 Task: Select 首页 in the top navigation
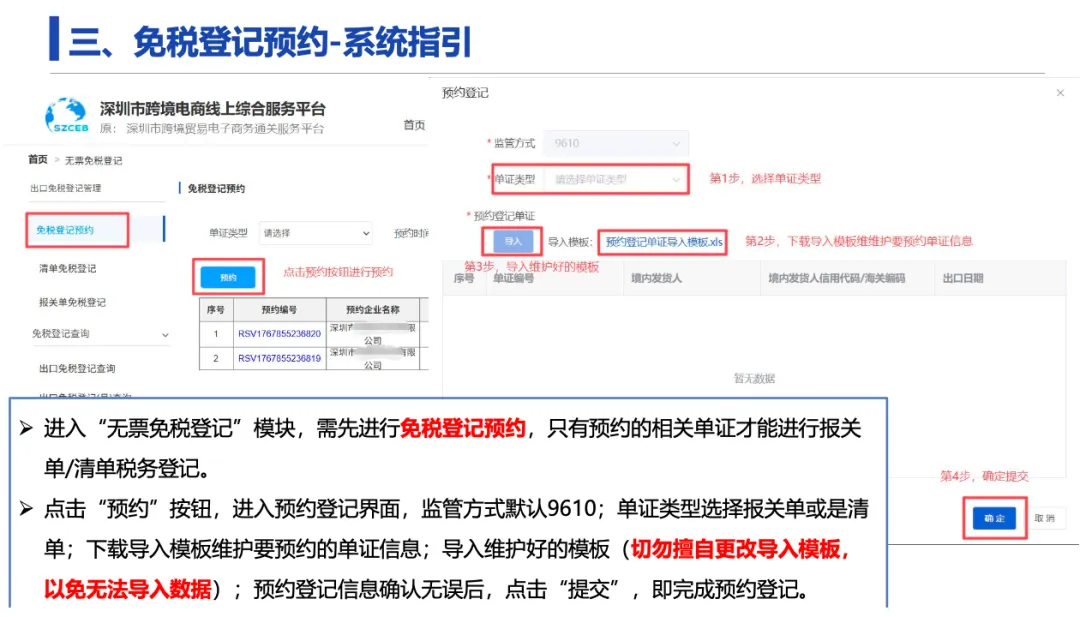click(415, 125)
